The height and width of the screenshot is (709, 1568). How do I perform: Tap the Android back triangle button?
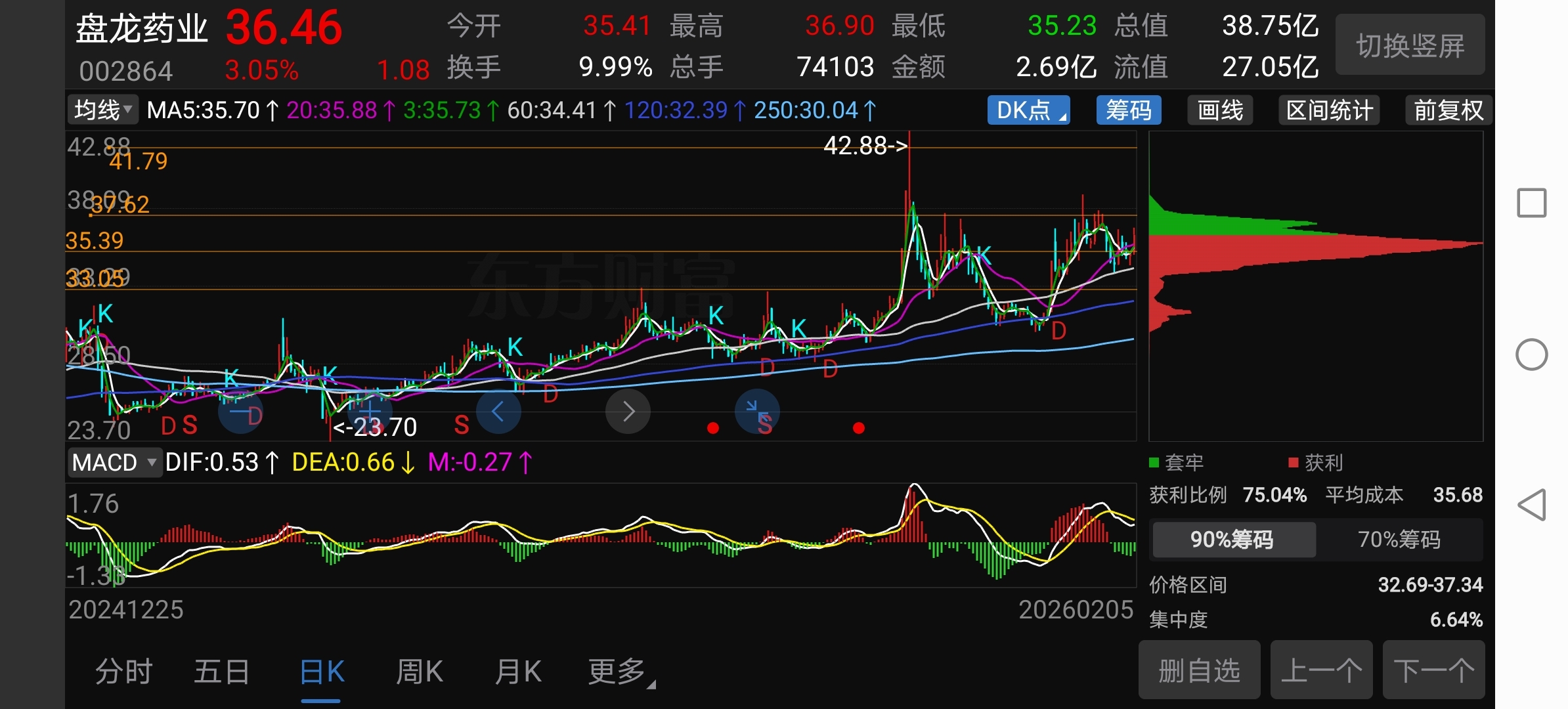pyautogui.click(x=1531, y=505)
